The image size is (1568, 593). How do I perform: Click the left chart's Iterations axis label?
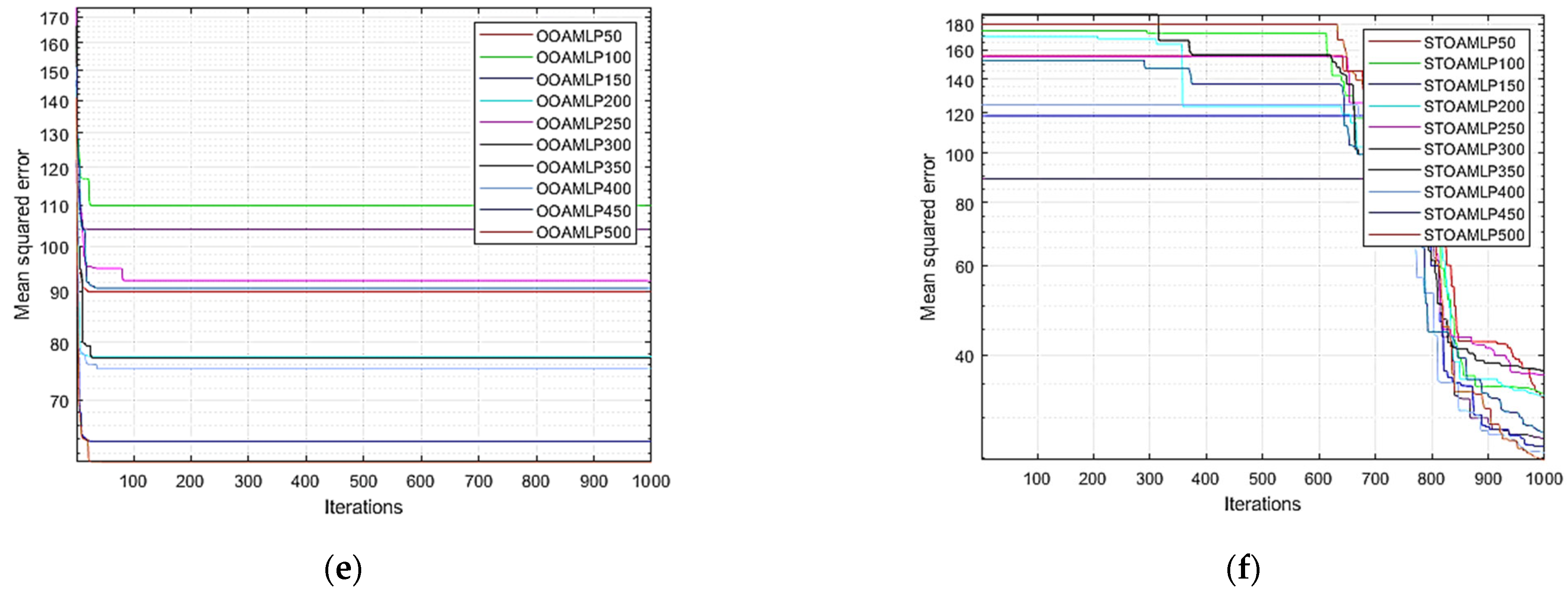(363, 507)
